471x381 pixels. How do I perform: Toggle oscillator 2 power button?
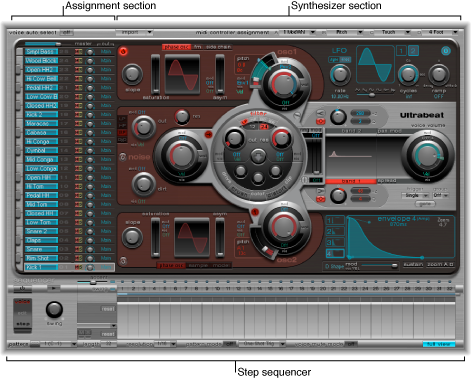pos(123,261)
